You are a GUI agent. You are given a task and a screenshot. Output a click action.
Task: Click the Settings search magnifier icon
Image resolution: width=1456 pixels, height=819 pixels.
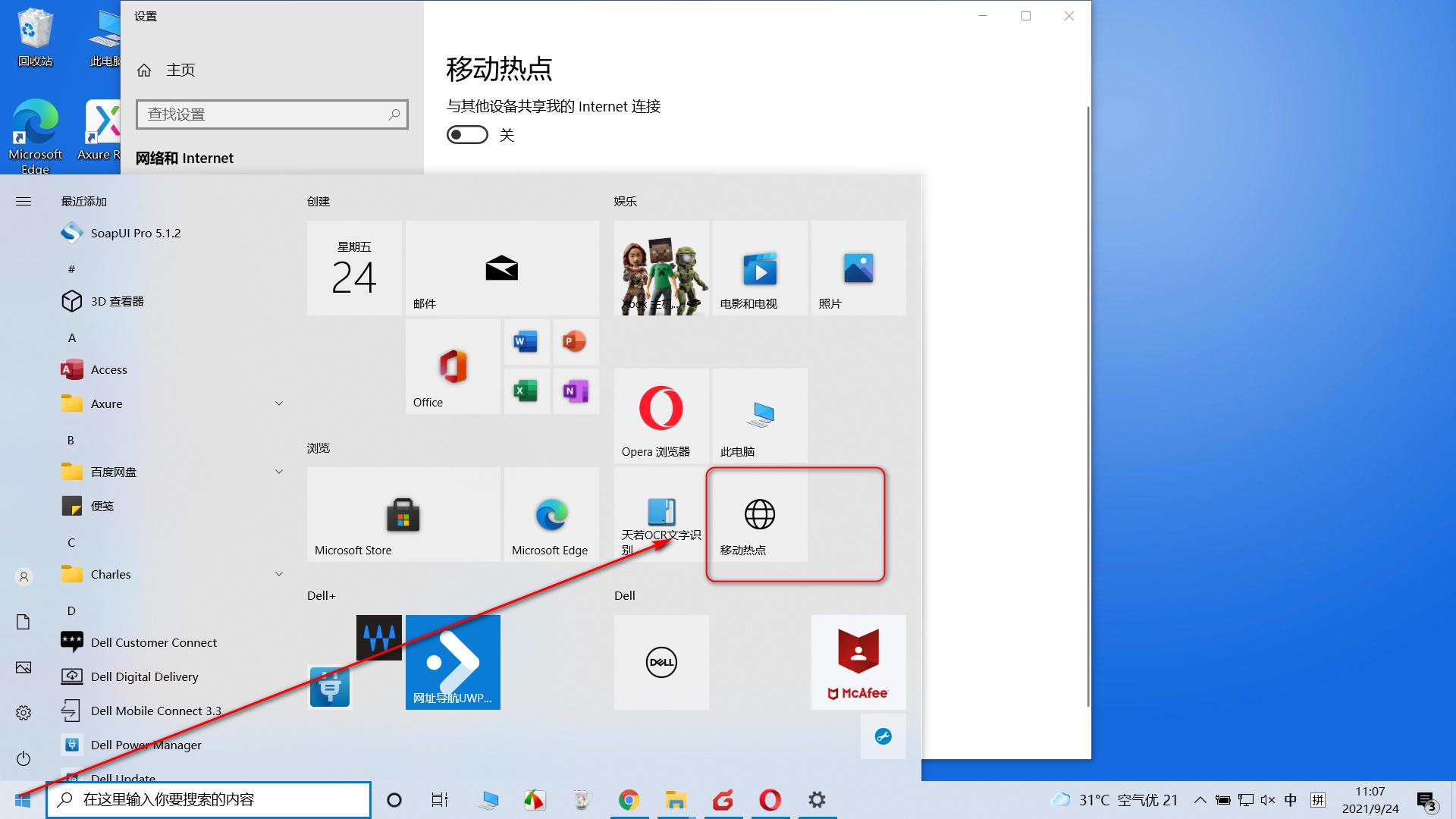[394, 115]
